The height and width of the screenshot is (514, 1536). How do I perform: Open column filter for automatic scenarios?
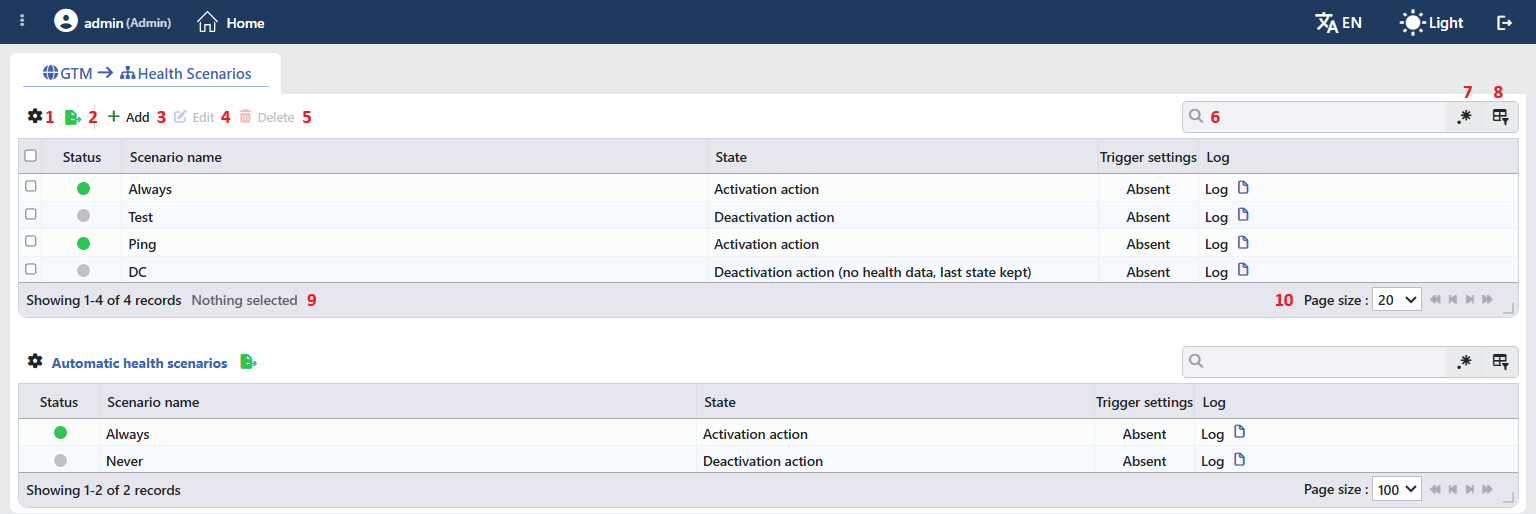click(x=1500, y=361)
